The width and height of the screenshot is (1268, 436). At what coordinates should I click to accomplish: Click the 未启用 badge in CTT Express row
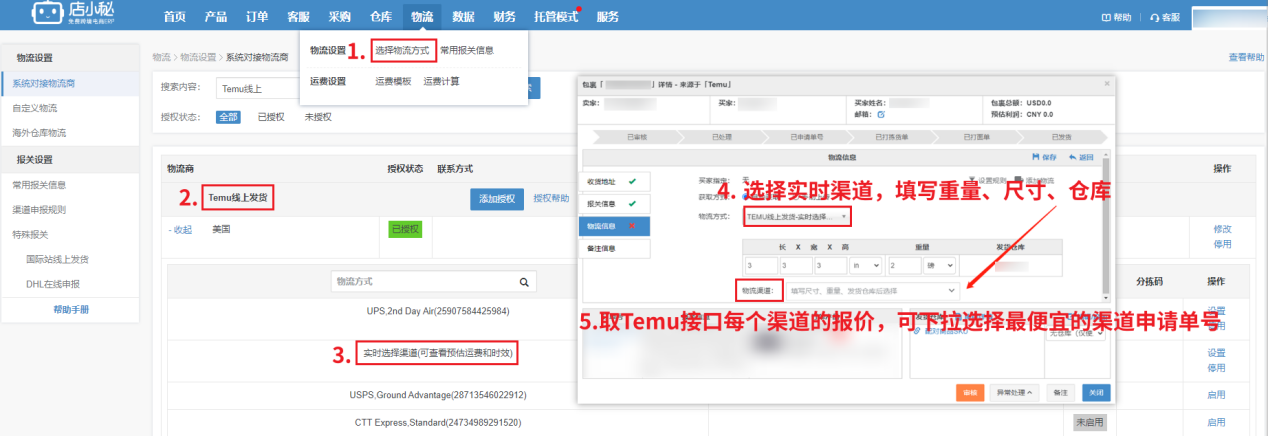1090,423
